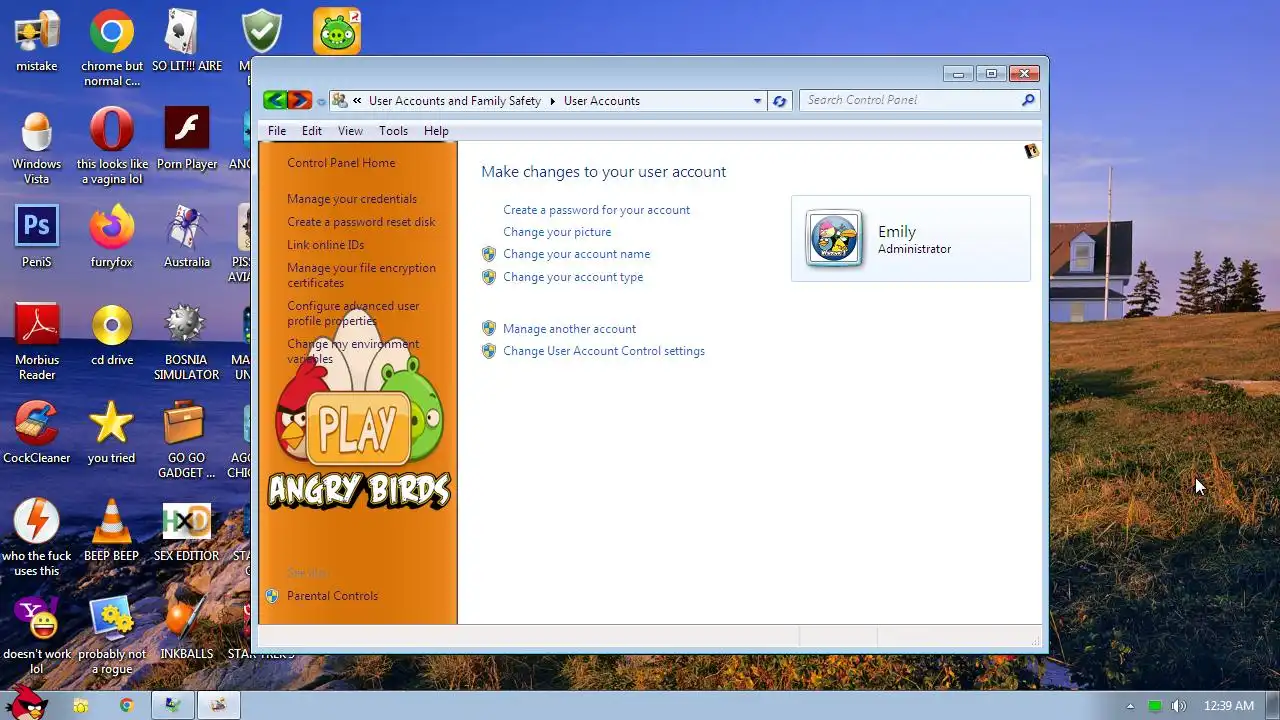
Task: Click the 'User Accounts and Family Safety' breadcrumb
Action: click(454, 101)
